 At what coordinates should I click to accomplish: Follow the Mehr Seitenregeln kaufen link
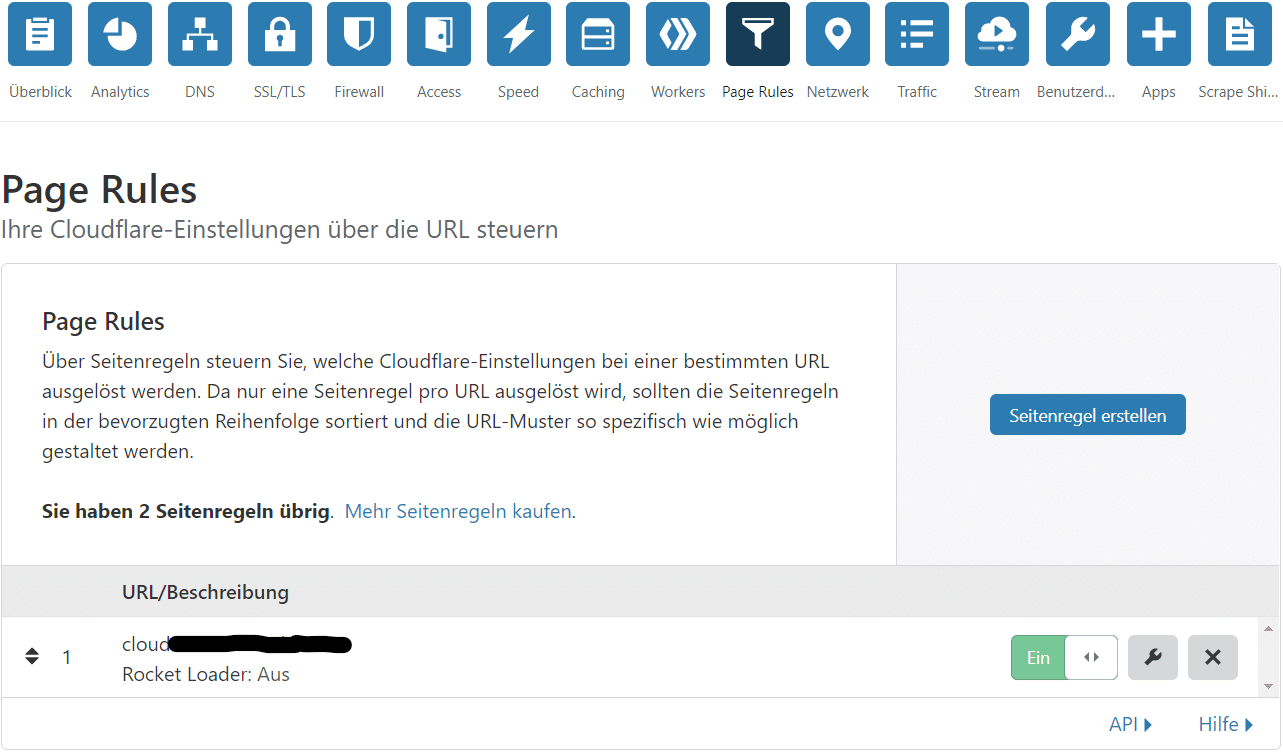click(458, 511)
